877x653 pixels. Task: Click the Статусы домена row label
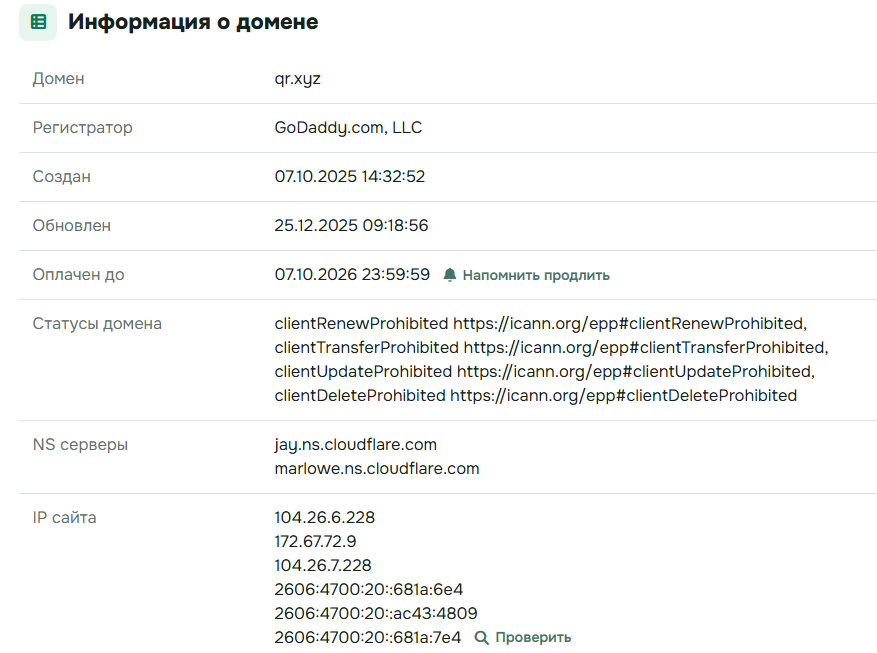pyautogui.click(x=97, y=324)
